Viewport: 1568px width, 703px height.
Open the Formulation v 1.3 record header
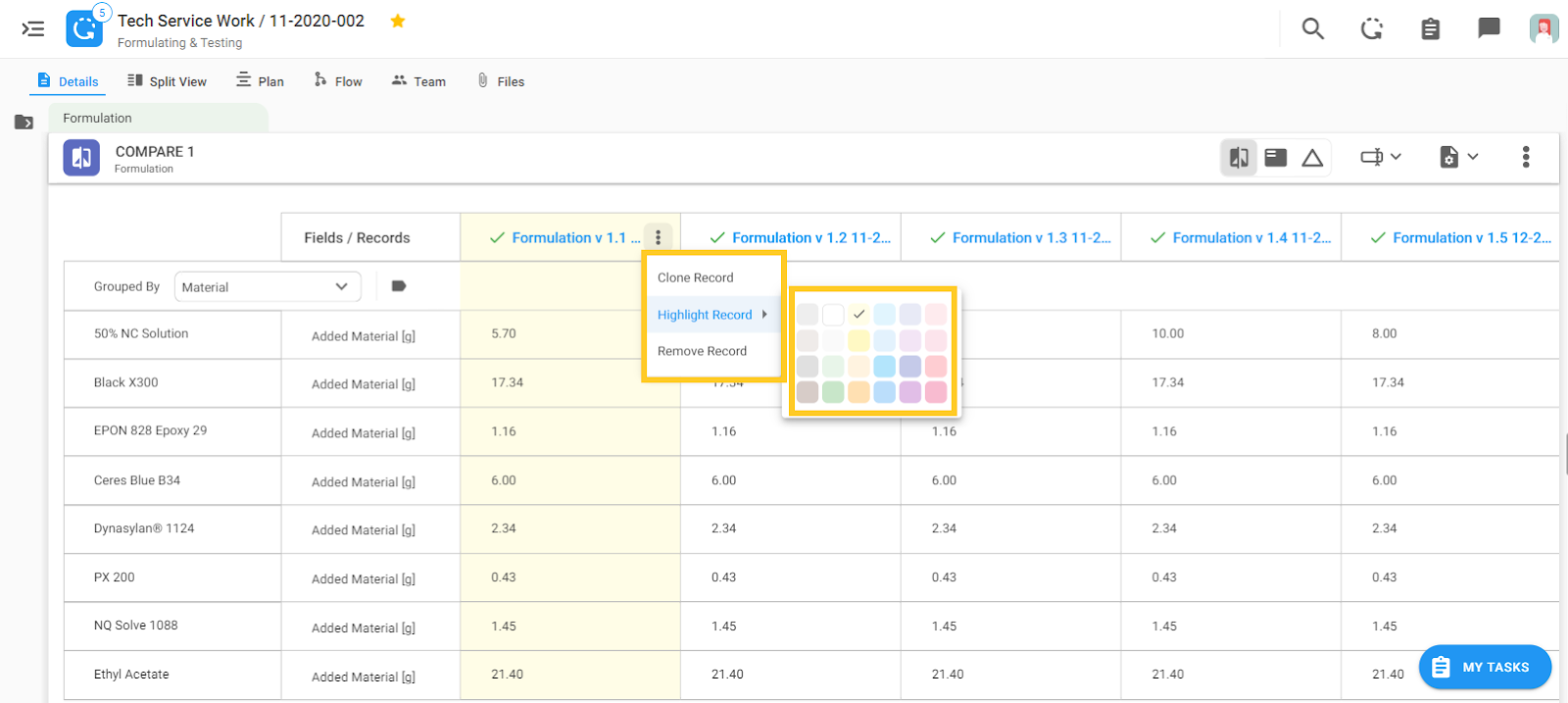[x=1032, y=237]
